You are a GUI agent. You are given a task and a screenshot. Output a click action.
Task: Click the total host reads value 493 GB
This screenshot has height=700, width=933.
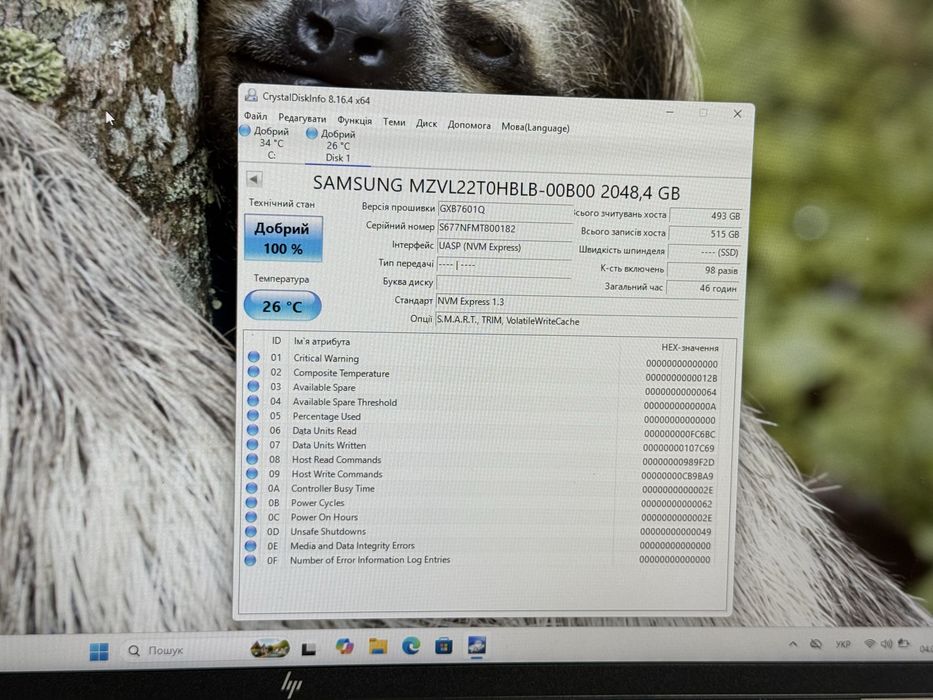(705, 216)
